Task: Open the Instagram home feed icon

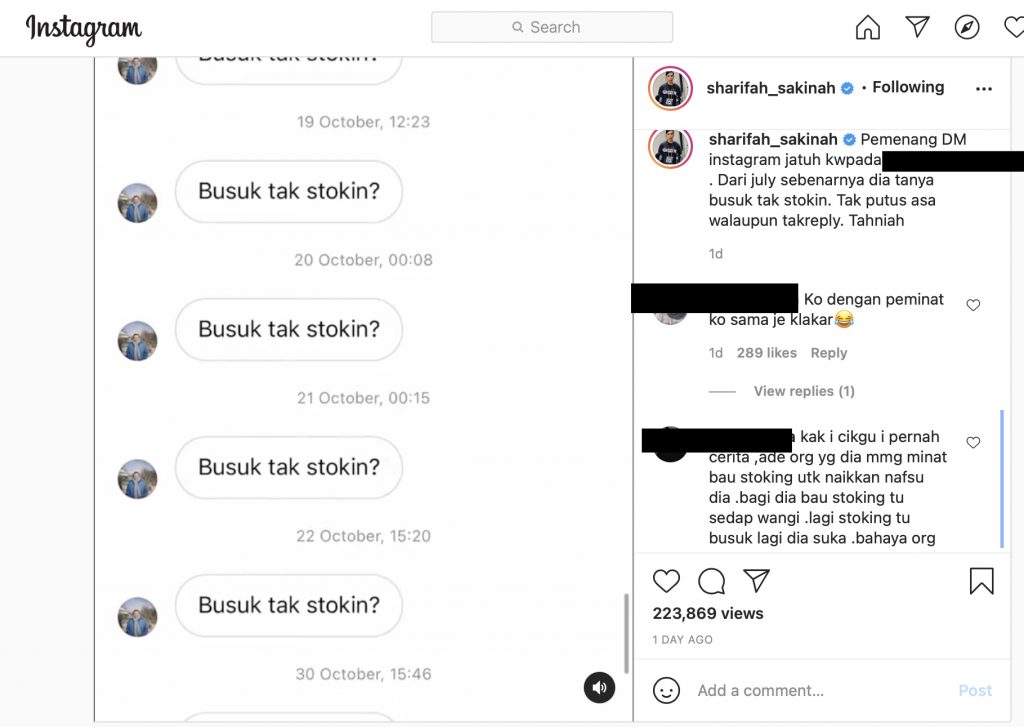Action: [x=867, y=27]
